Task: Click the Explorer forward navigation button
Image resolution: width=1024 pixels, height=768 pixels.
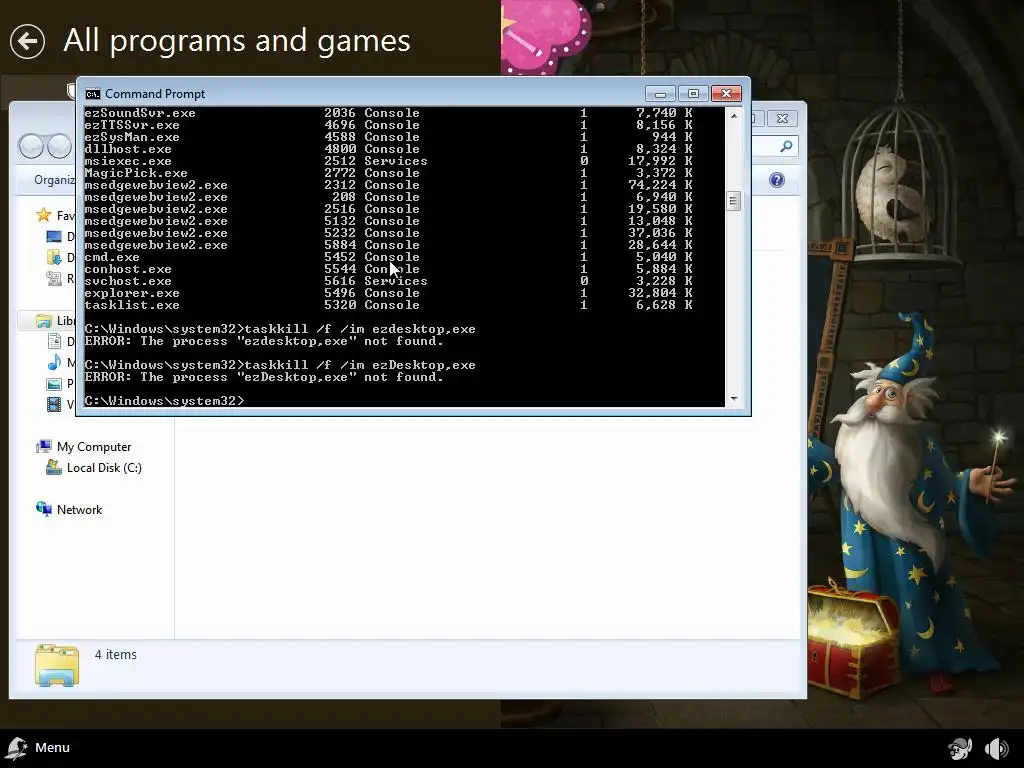Action: 59,146
